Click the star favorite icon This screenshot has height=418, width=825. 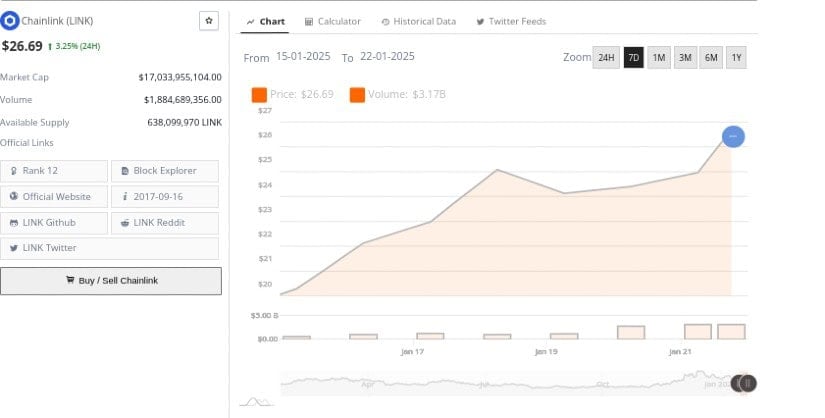[x=209, y=20]
